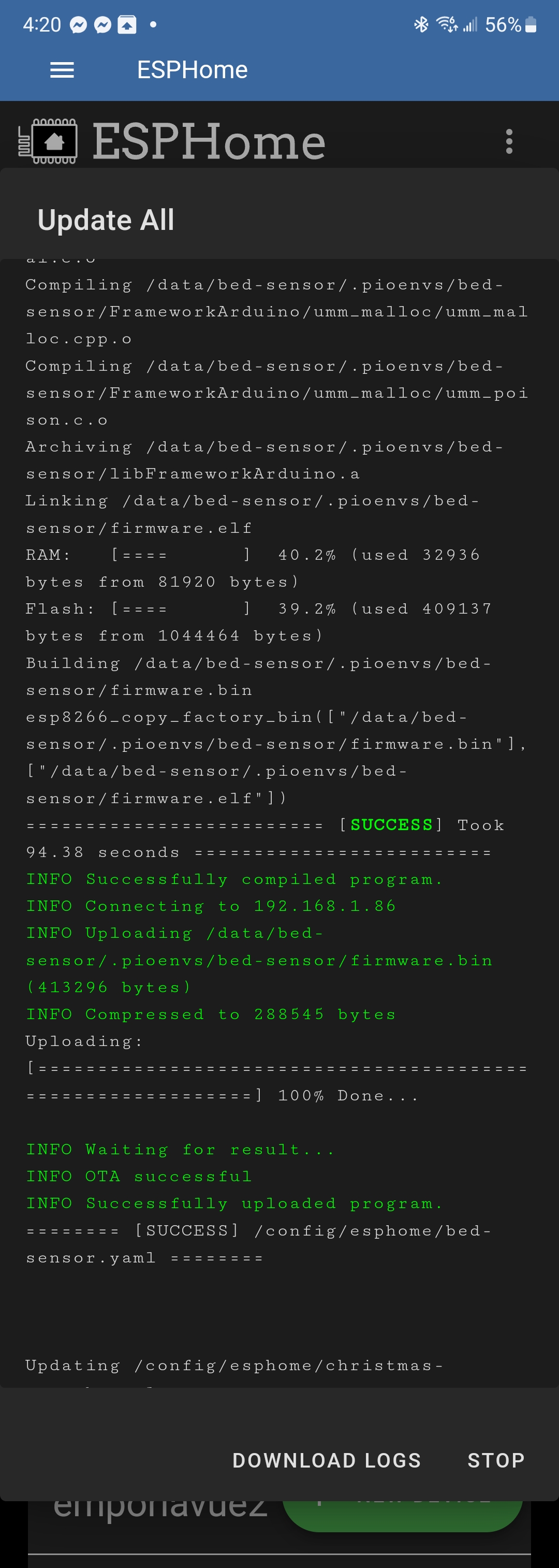Tap the upload screenshot notification icon

[x=127, y=25]
